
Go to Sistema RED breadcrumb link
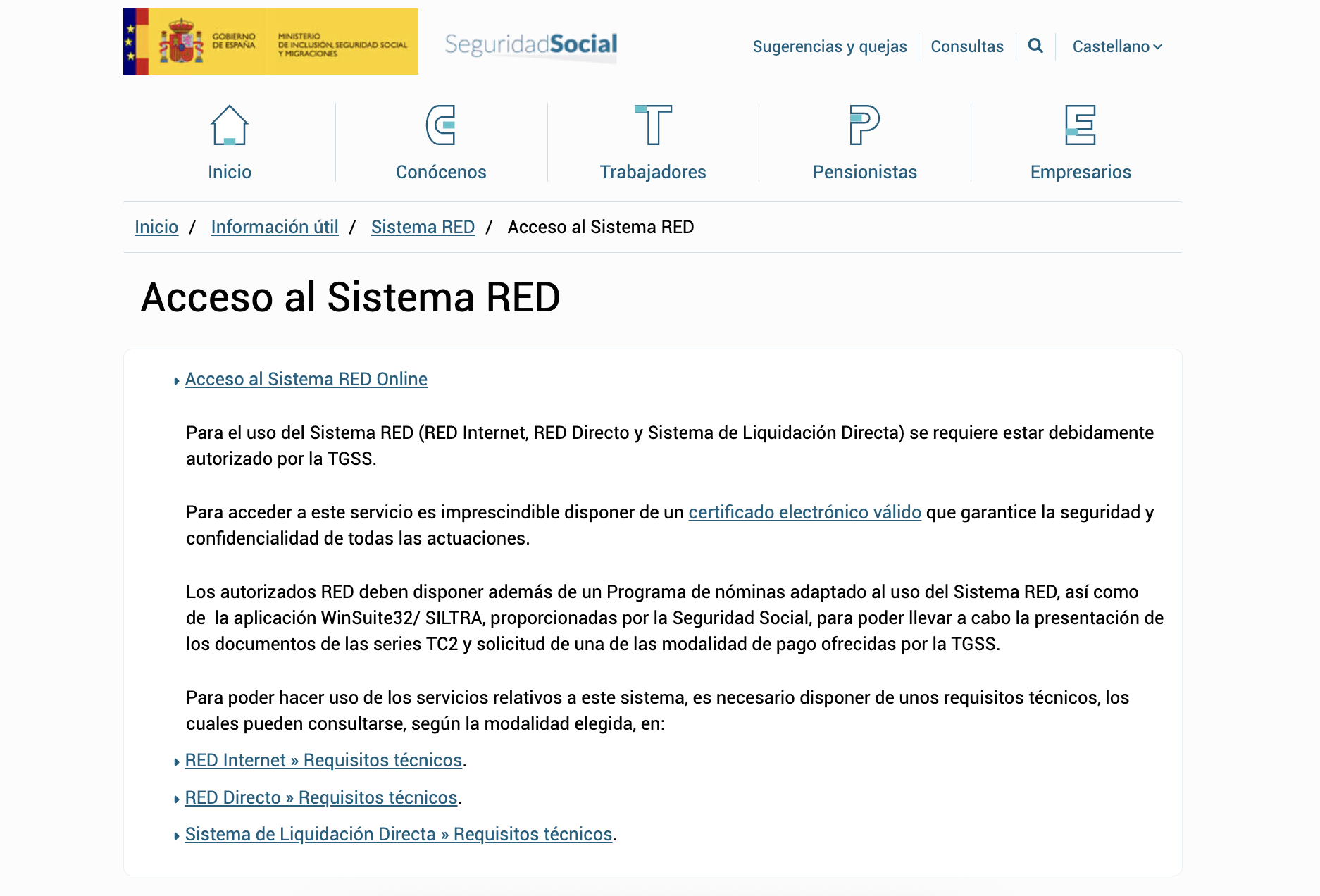[x=423, y=227]
